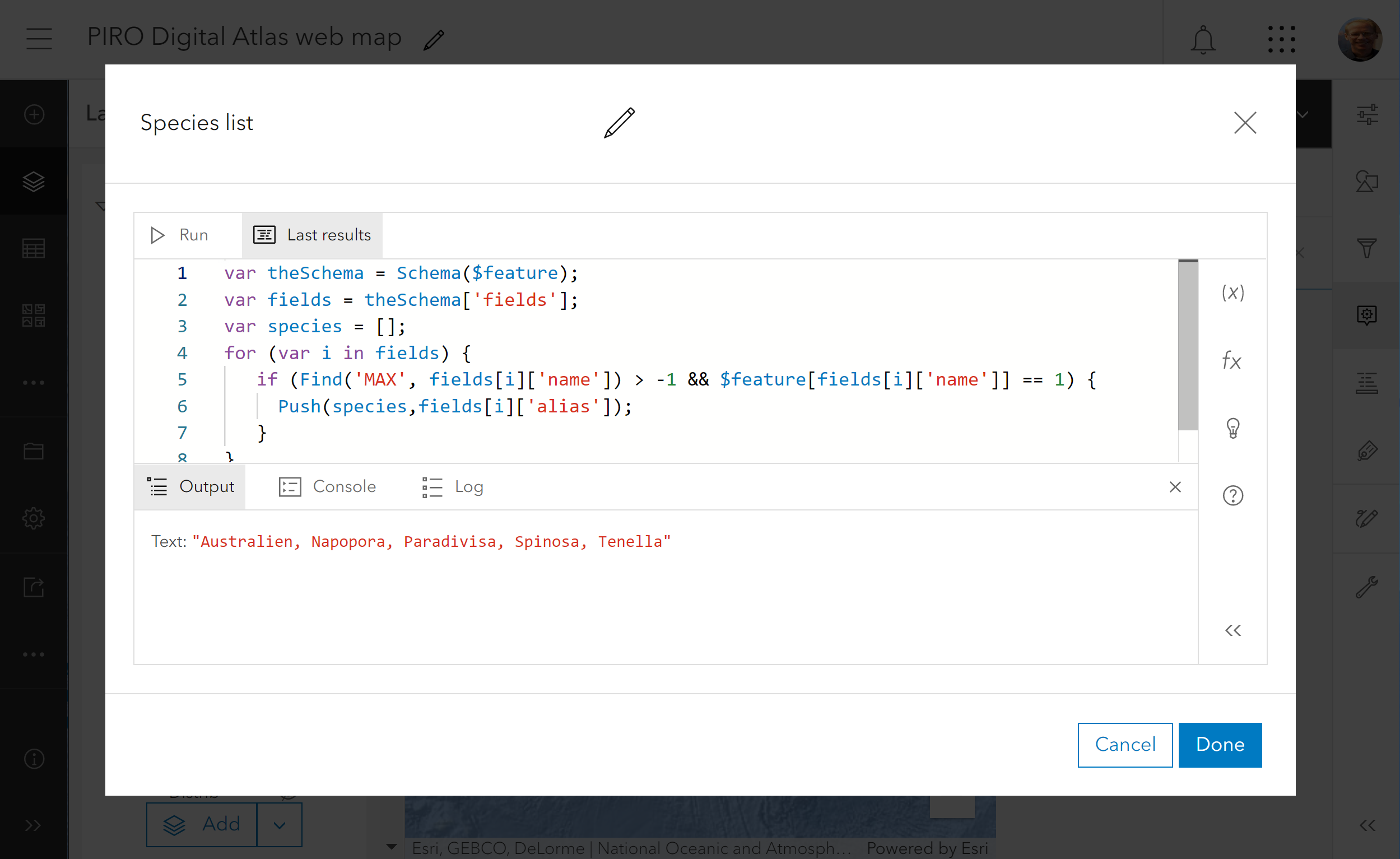Rename web map using title pencil
This screenshot has width=1400, height=859.
[434, 40]
